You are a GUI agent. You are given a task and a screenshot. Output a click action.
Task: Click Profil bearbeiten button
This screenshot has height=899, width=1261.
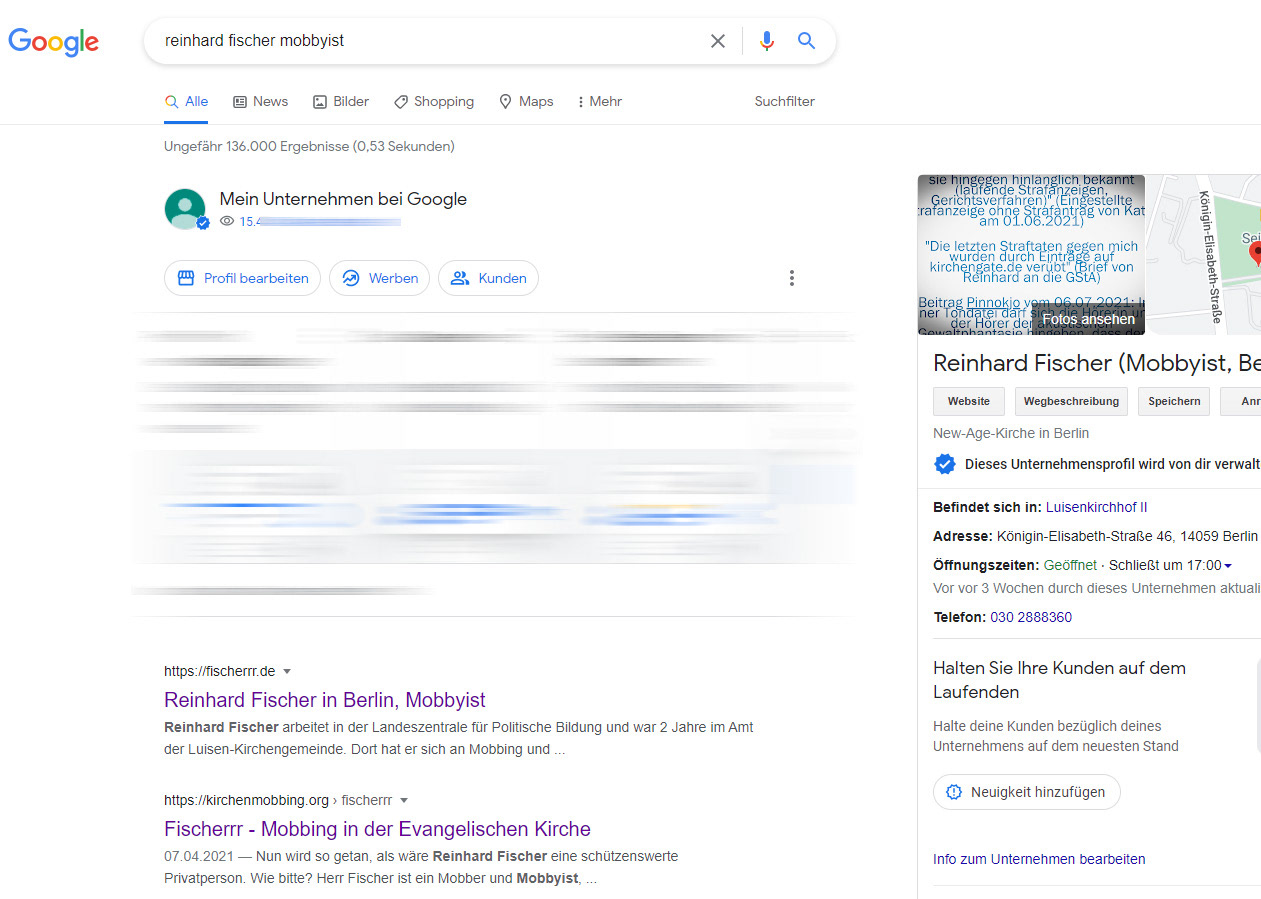tap(242, 278)
